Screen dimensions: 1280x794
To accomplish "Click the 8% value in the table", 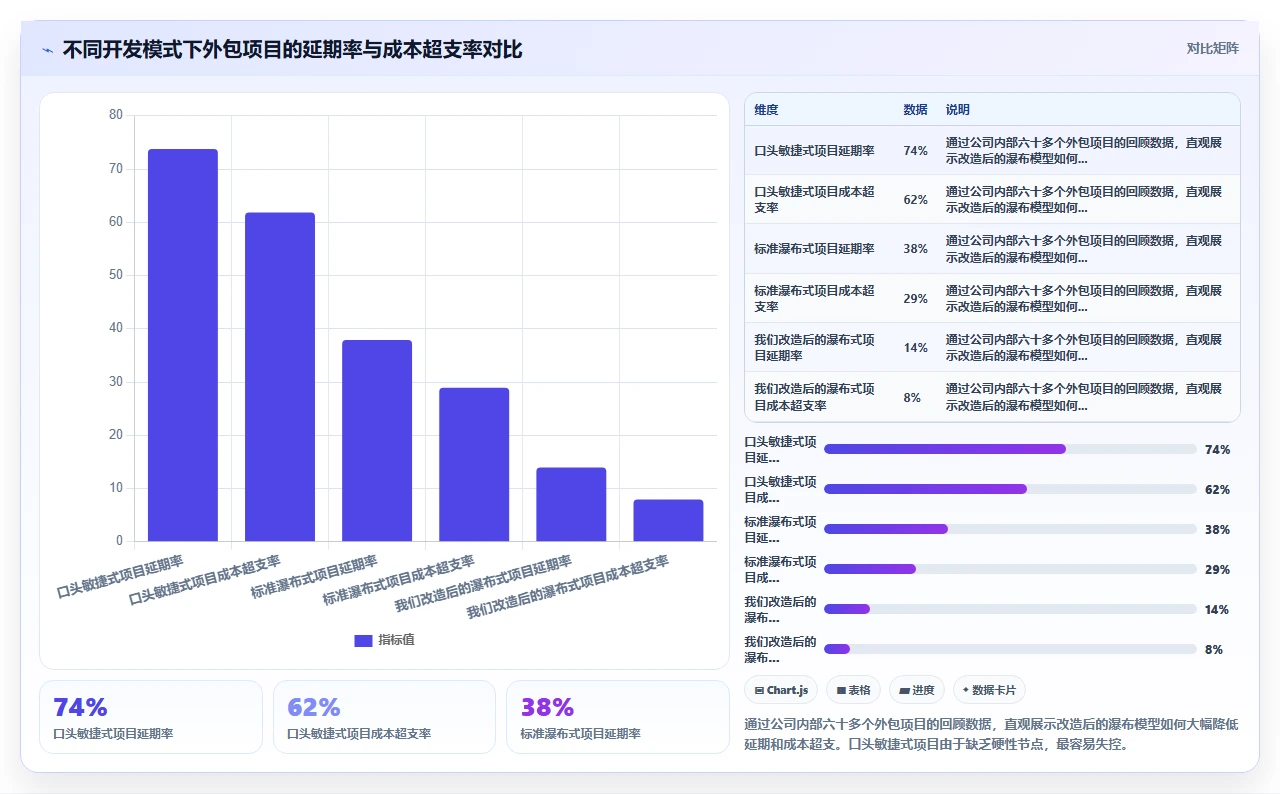I will (x=912, y=397).
